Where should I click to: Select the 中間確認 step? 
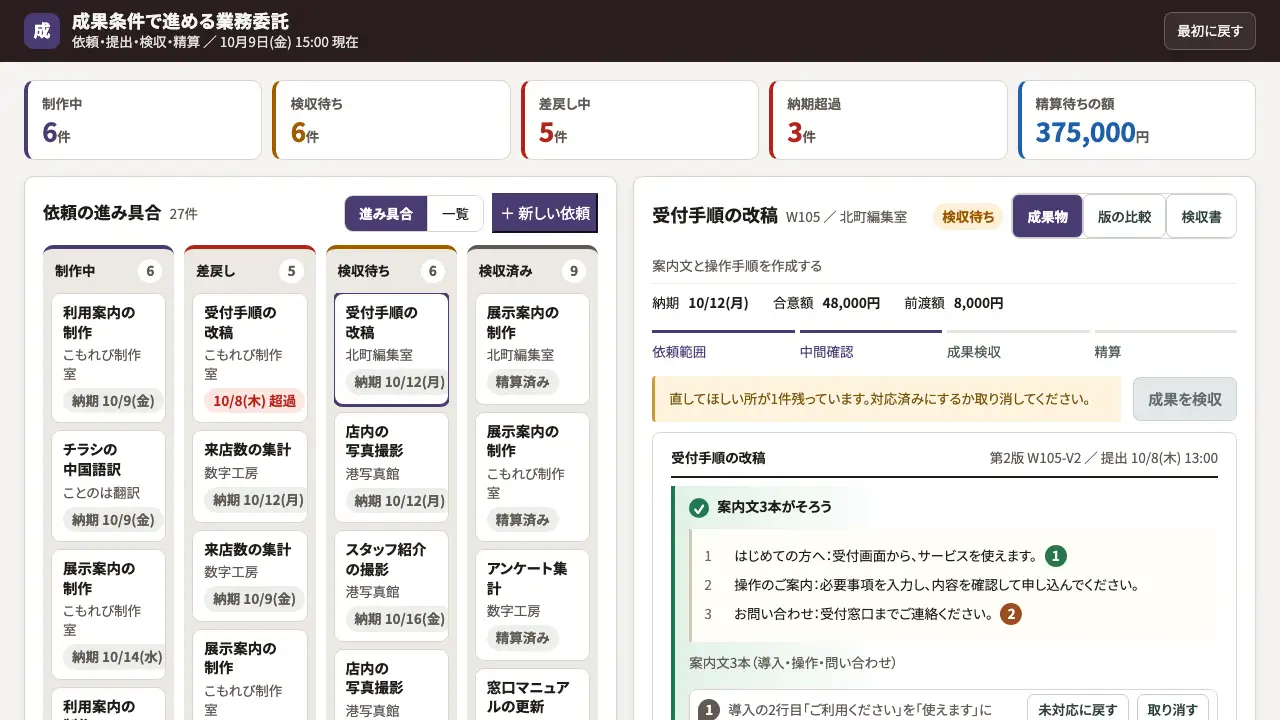(870, 346)
